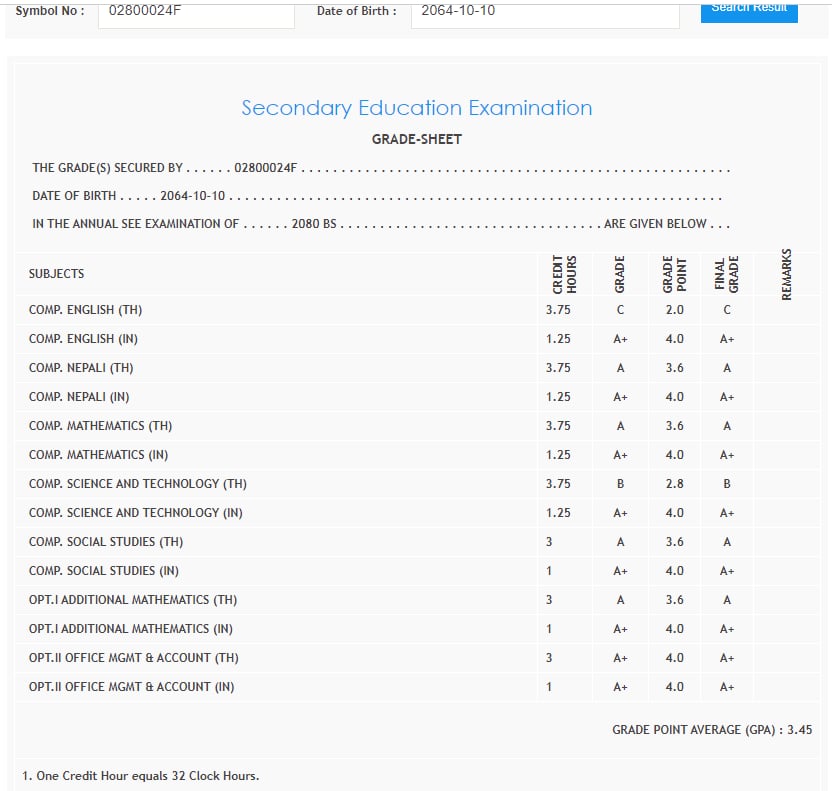
Task: Click the SUBJECTS column header
Action: click(57, 274)
